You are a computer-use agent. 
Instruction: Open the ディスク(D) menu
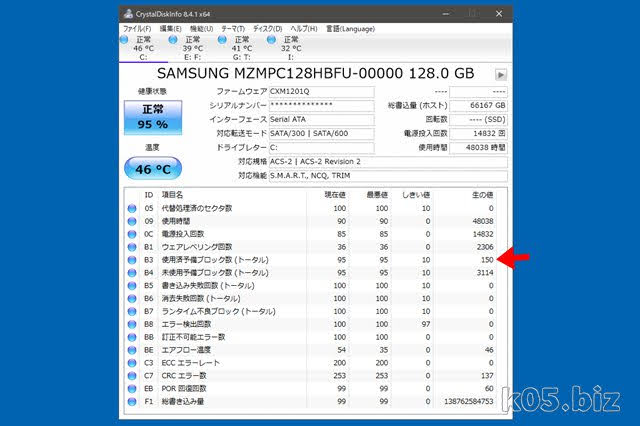point(268,29)
